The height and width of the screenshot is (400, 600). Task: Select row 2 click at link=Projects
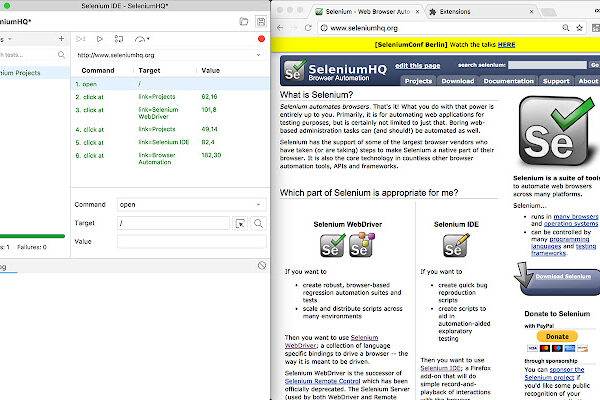[170, 97]
